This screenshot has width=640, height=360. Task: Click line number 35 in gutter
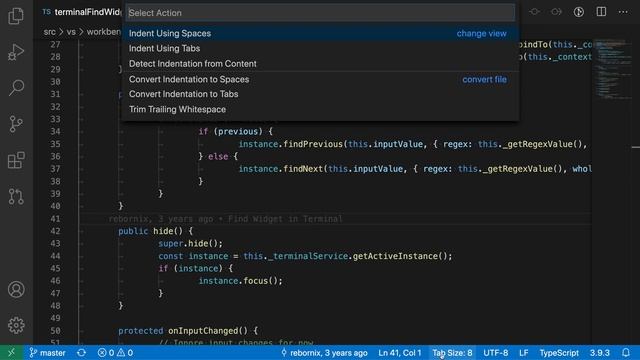tap(56, 144)
